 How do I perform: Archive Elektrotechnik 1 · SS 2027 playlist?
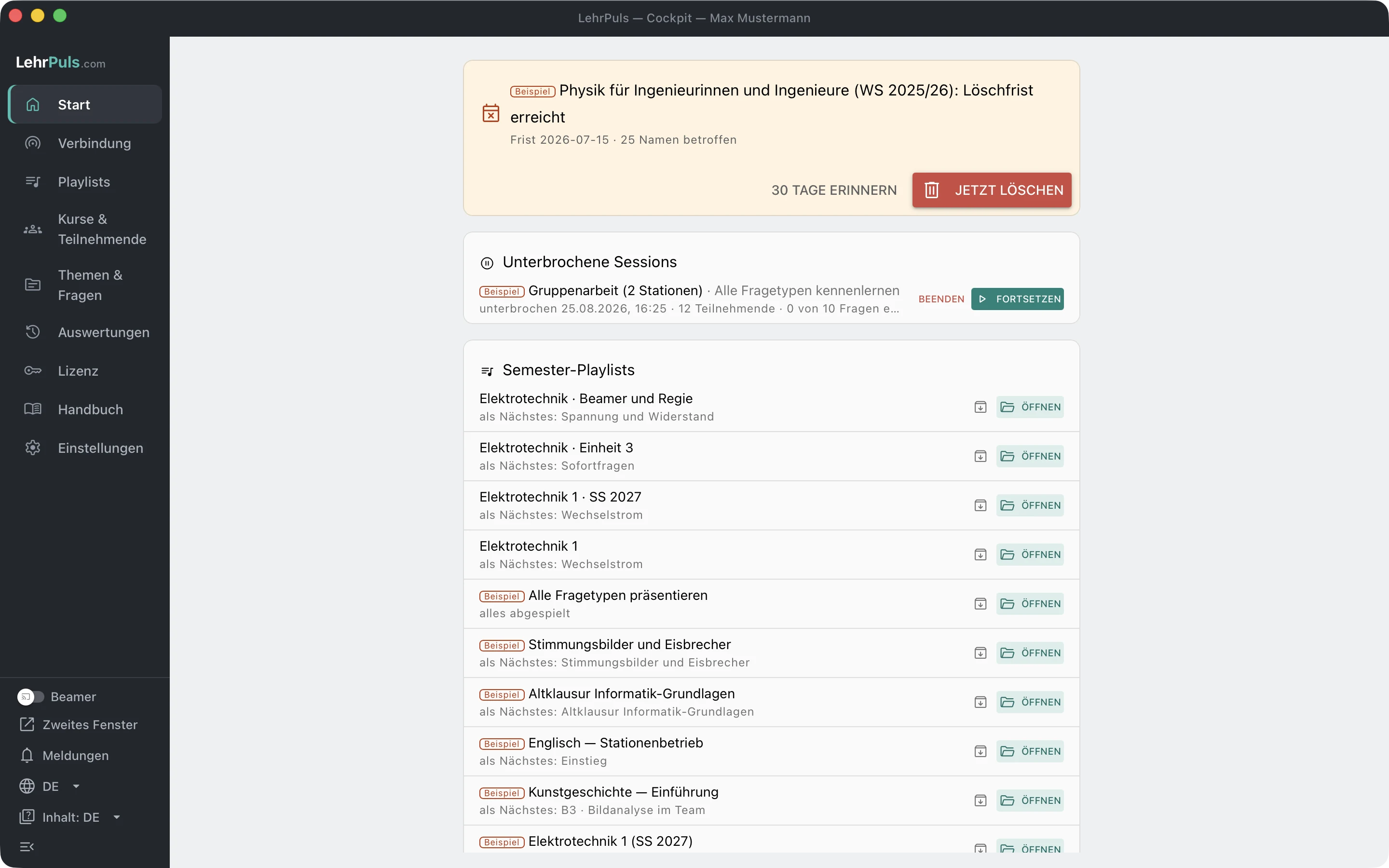[980, 505]
